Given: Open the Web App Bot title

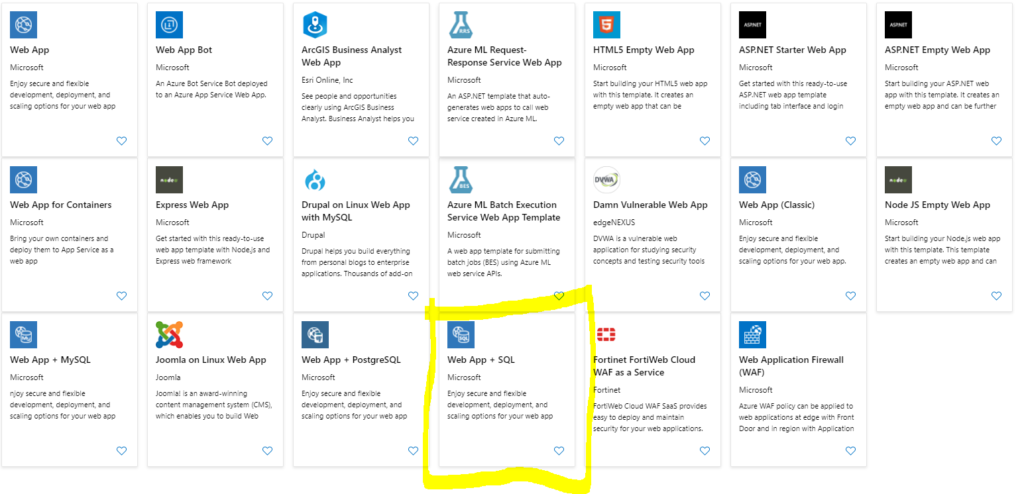Looking at the screenshot, I should (184, 50).
